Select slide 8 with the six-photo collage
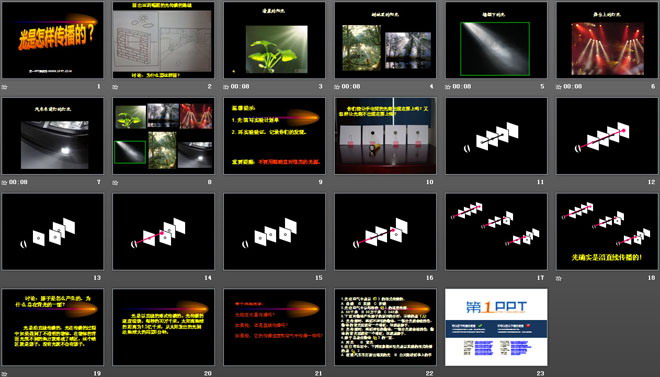 [163, 136]
